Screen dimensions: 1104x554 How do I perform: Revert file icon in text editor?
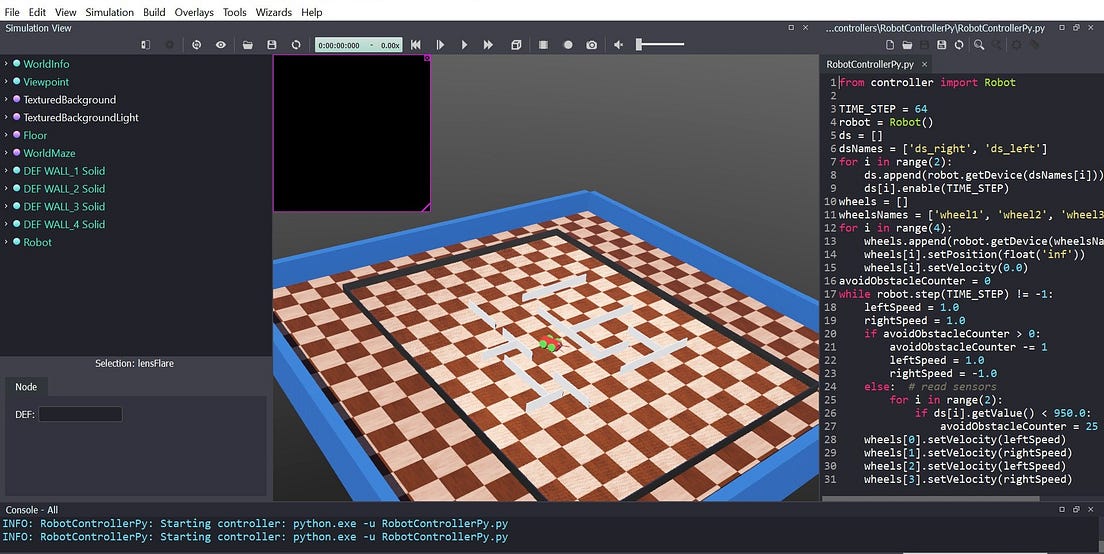pos(959,44)
